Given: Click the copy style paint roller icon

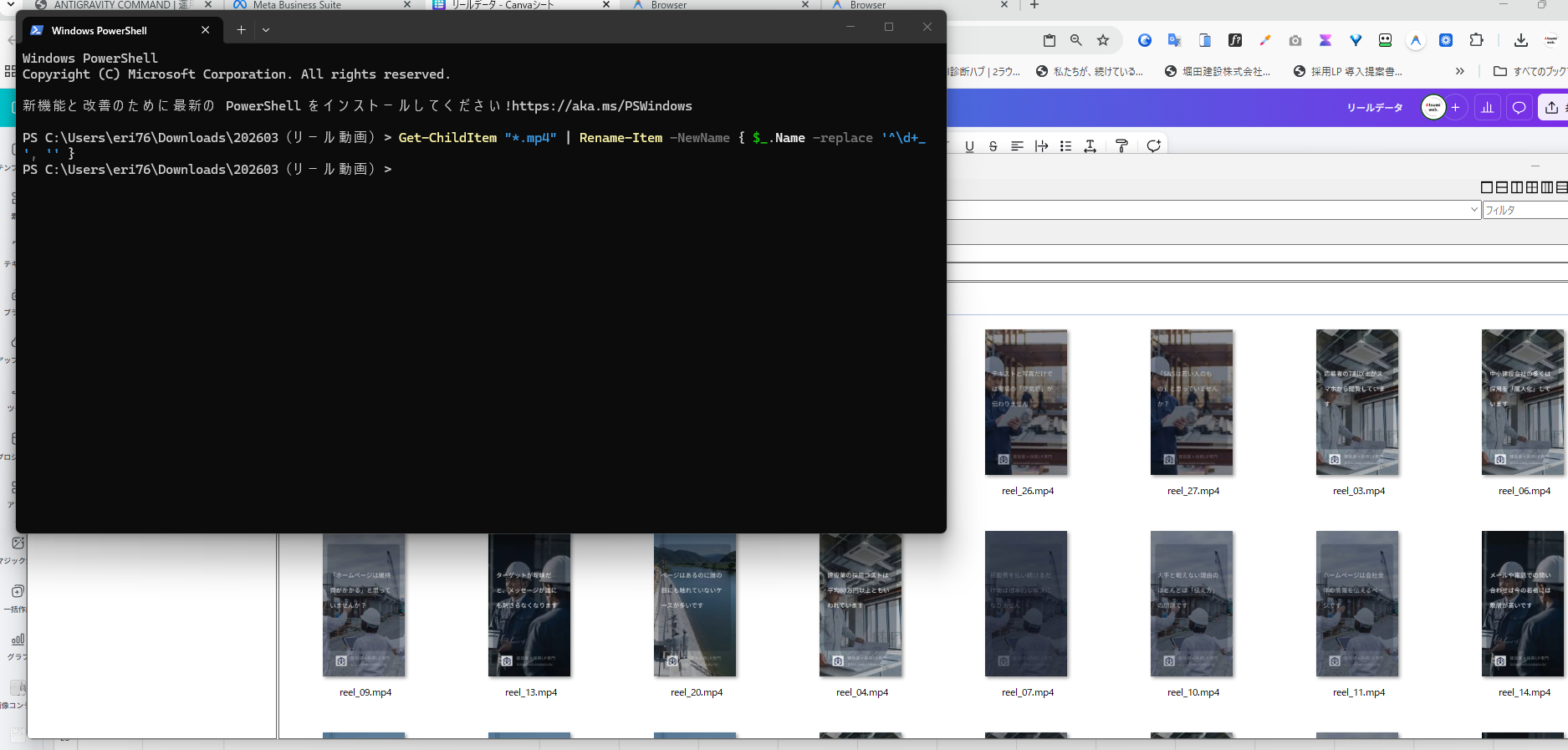Looking at the screenshot, I should click(1122, 146).
